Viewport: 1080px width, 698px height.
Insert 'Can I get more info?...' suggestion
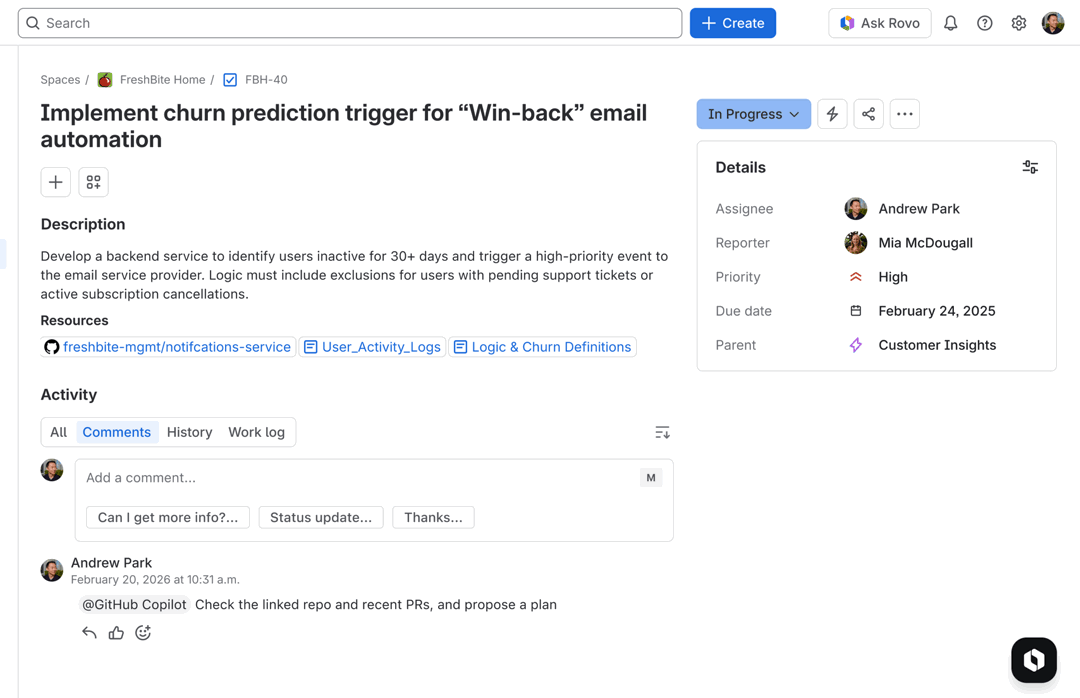168,518
